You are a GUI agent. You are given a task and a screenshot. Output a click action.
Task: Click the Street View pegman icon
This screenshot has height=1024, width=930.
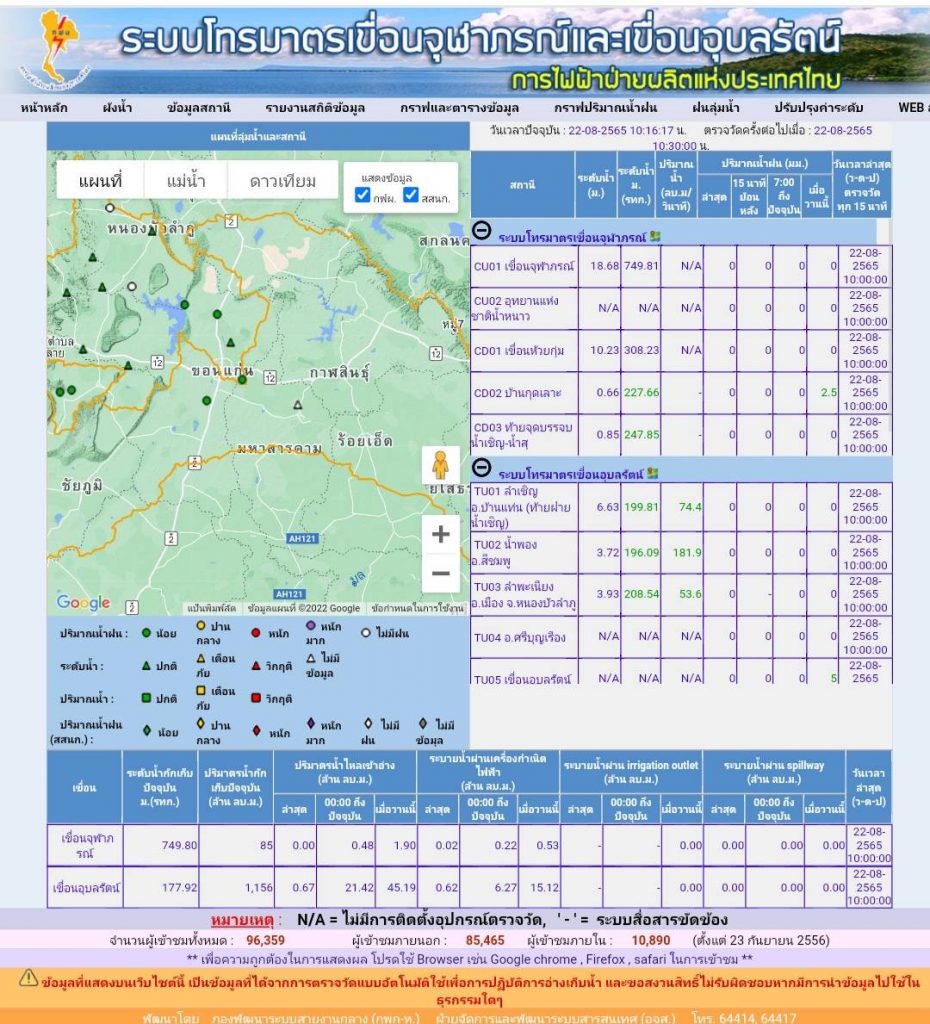coord(439,467)
